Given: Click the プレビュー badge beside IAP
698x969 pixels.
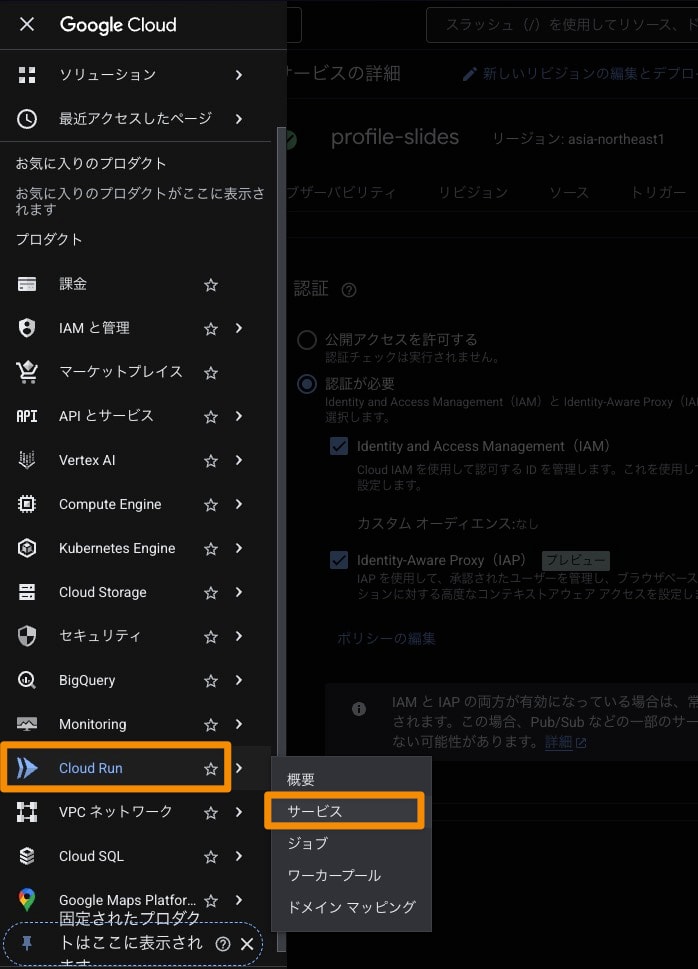Looking at the screenshot, I should [x=576, y=561].
